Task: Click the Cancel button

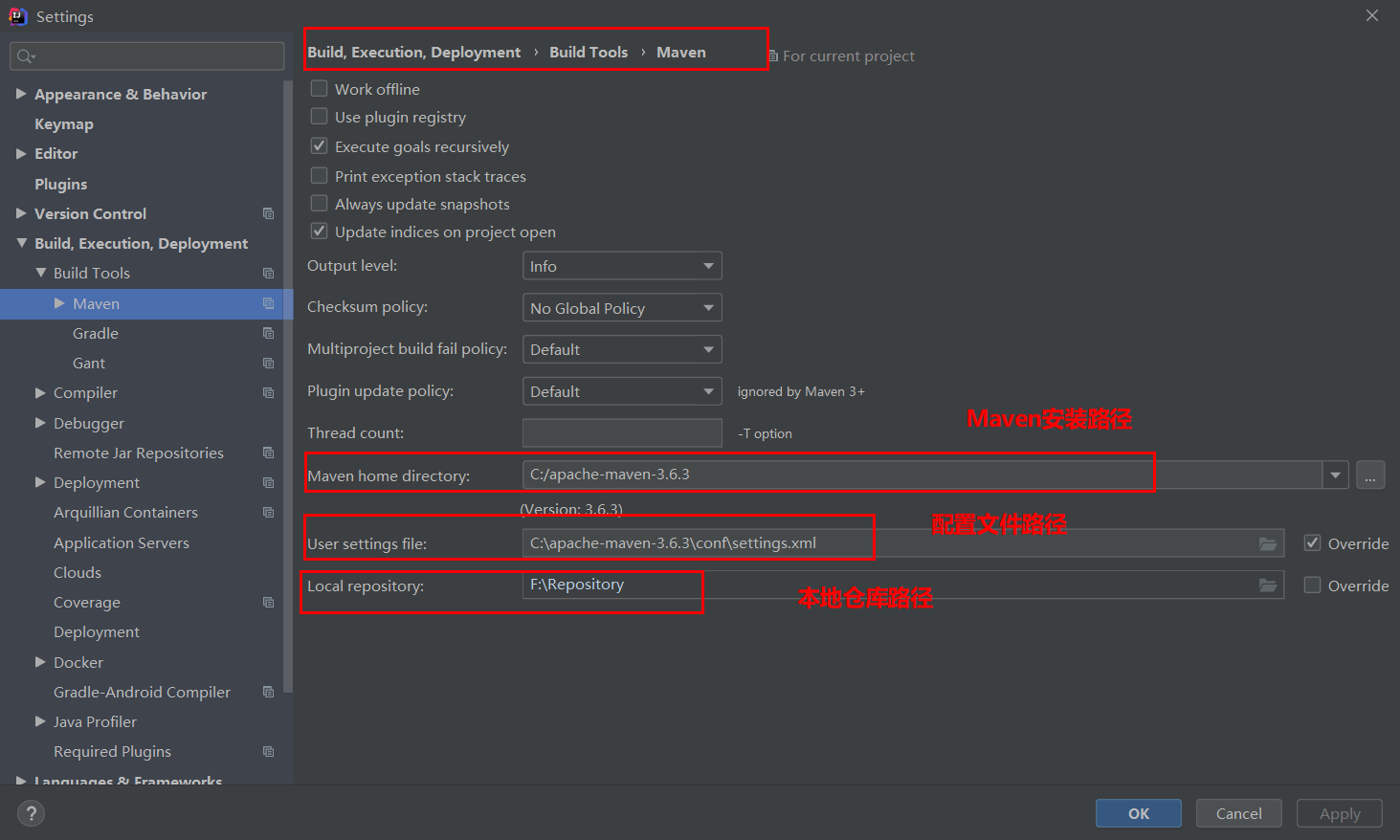Action: point(1239,813)
